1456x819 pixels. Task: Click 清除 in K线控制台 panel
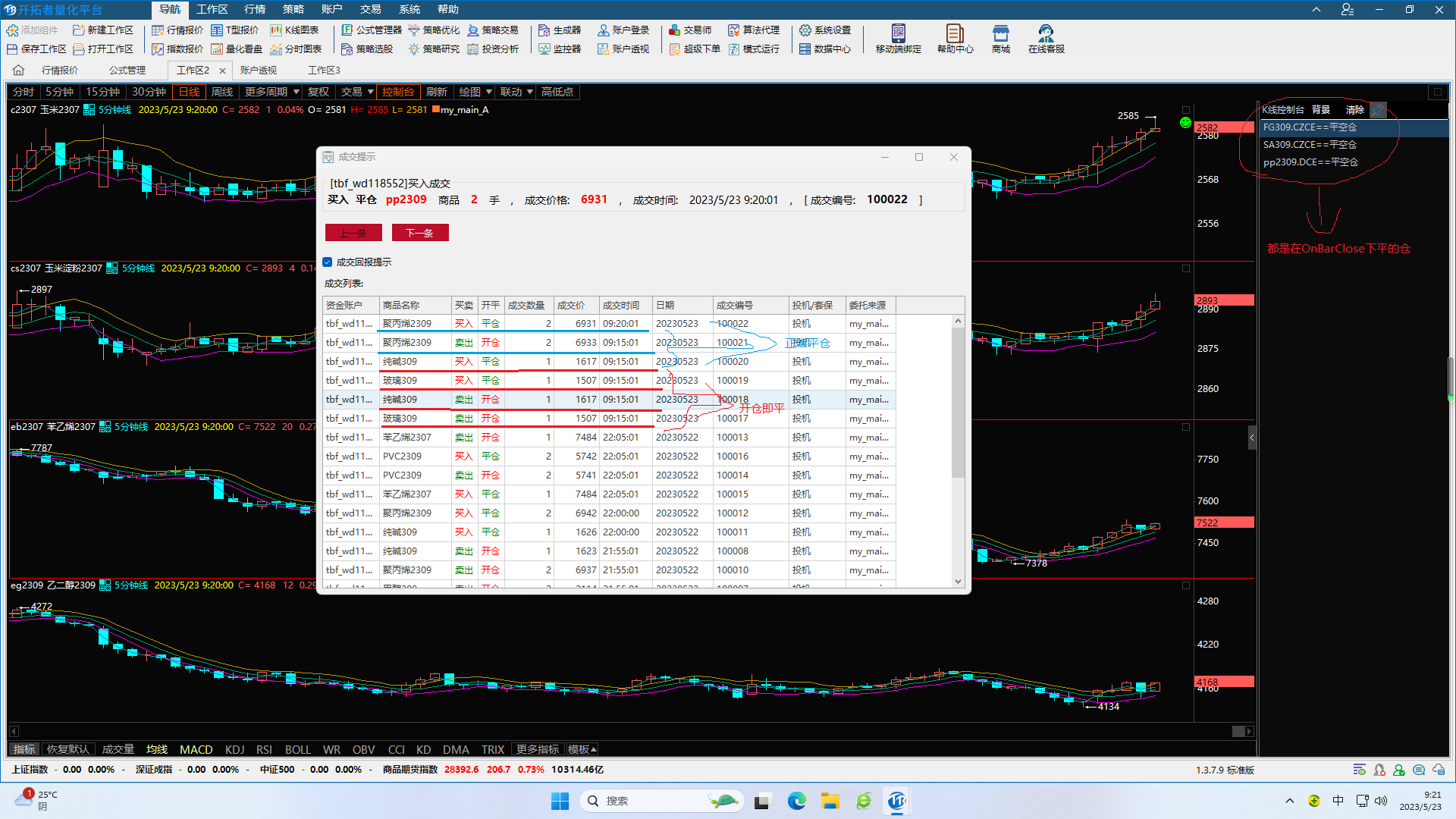coord(1354,110)
